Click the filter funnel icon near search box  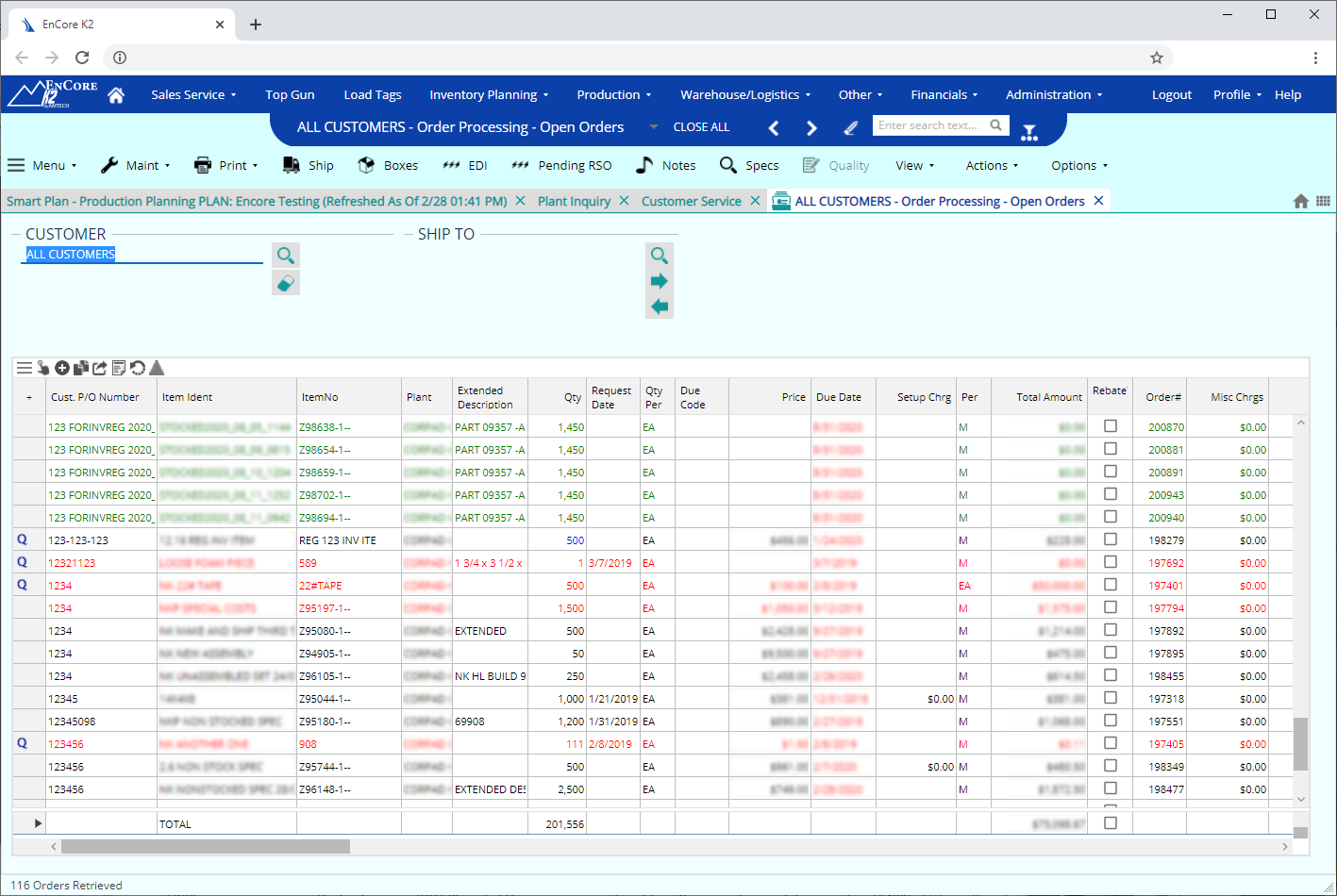(1029, 132)
